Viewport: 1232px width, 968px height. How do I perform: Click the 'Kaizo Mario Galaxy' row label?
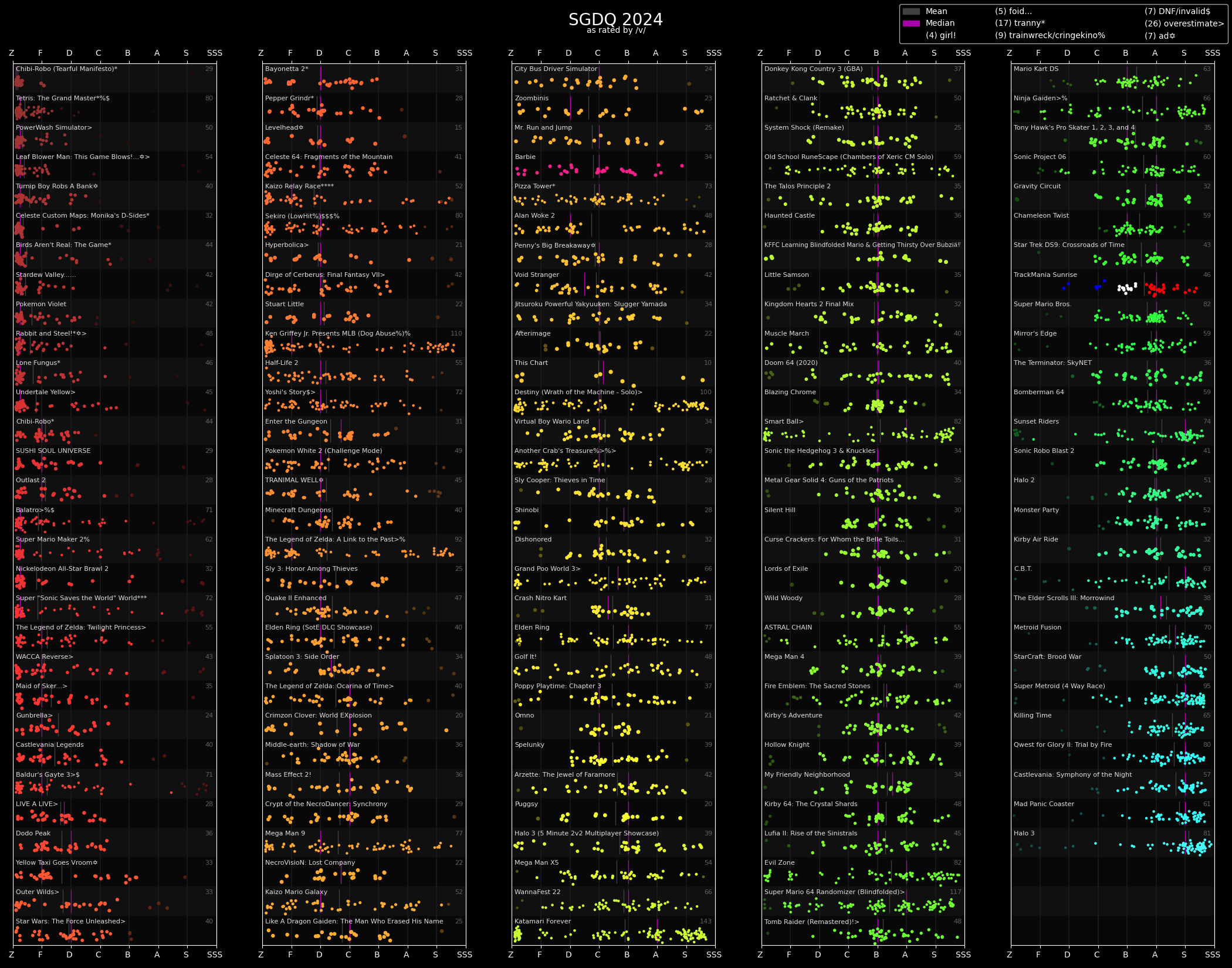coord(296,892)
